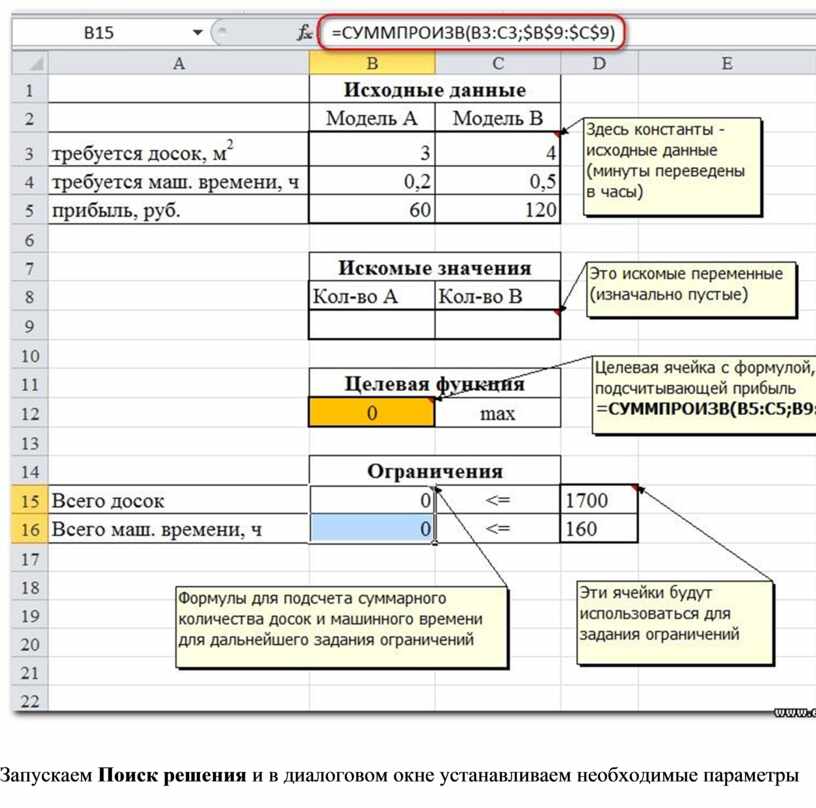
Task: Click the comment 'Эти ячейки будут использоваться'
Action: [675, 622]
